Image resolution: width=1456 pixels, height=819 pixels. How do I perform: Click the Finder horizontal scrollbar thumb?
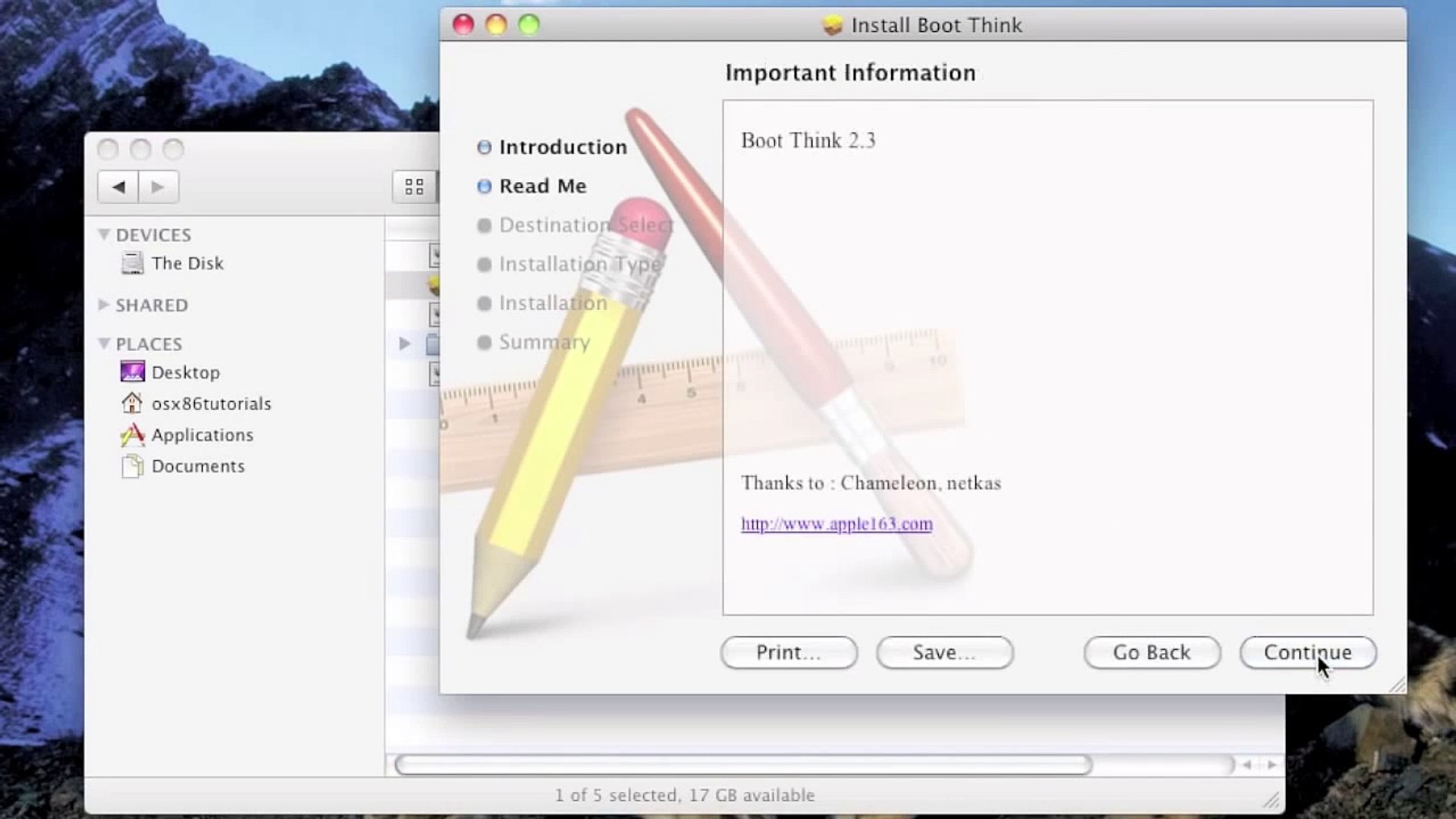point(743,764)
